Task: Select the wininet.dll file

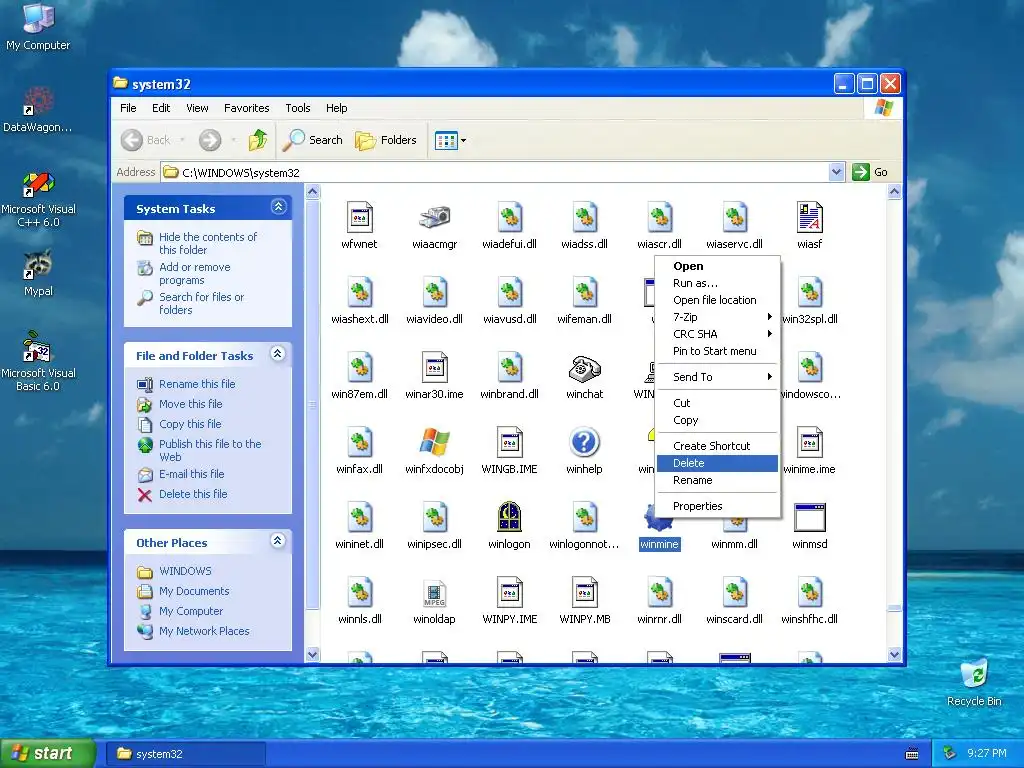Action: (x=359, y=526)
